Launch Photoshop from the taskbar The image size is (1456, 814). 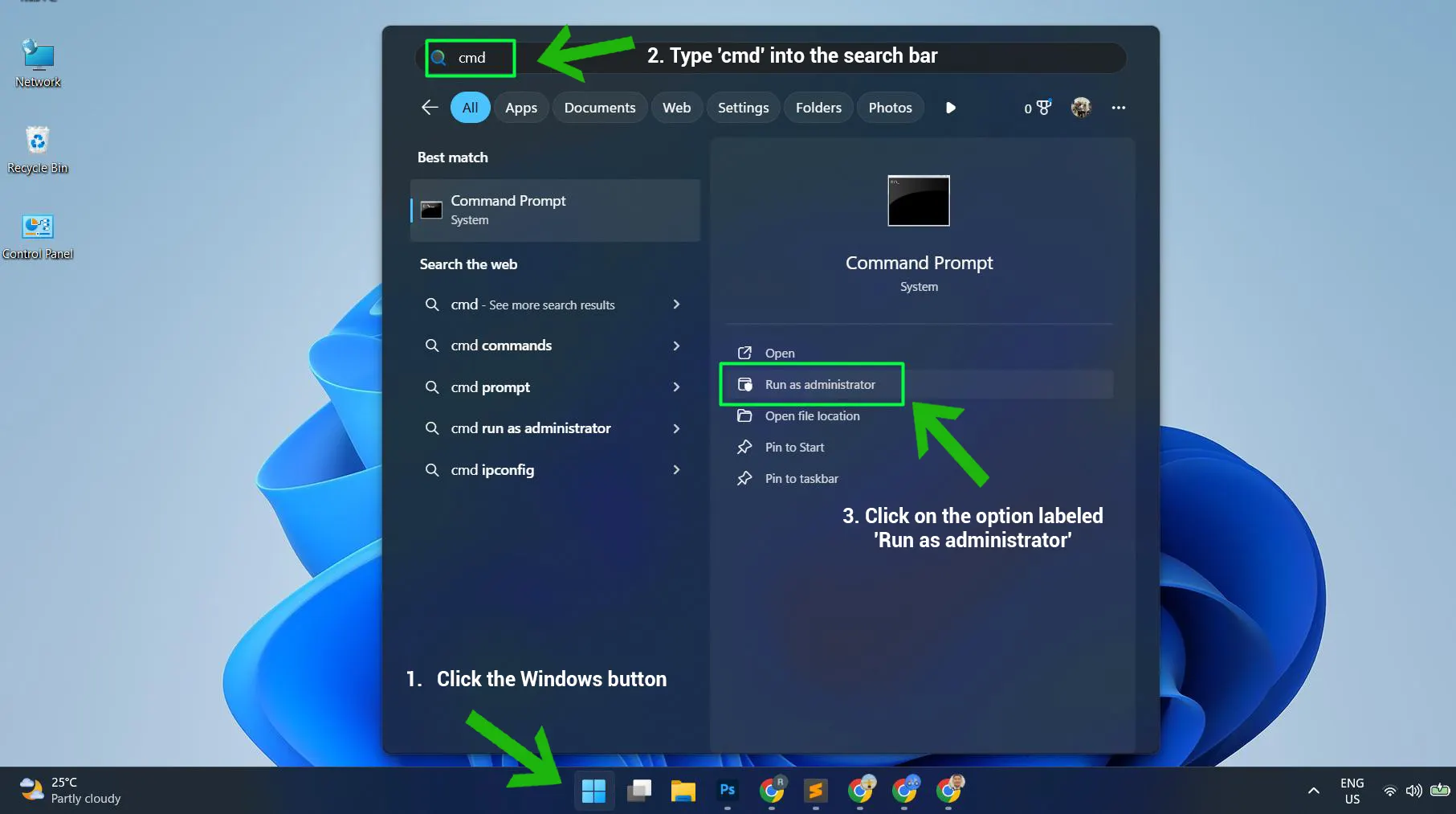coord(727,792)
